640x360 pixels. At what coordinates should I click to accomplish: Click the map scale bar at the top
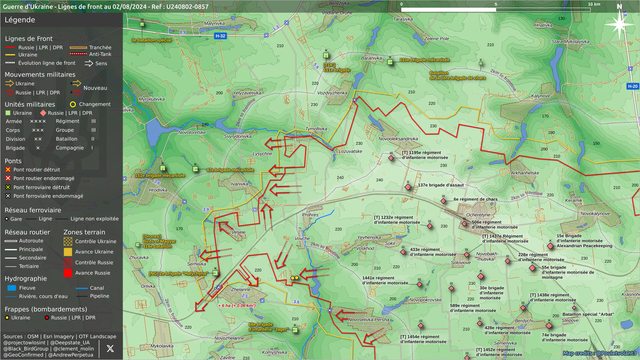(x=495, y=9)
